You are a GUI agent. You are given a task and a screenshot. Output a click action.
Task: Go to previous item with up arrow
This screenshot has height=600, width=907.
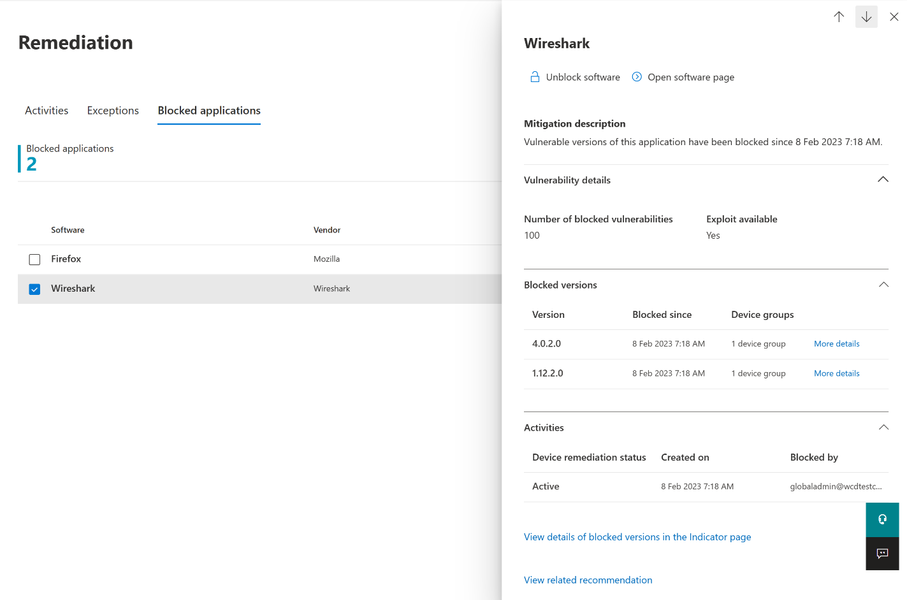pyautogui.click(x=839, y=17)
